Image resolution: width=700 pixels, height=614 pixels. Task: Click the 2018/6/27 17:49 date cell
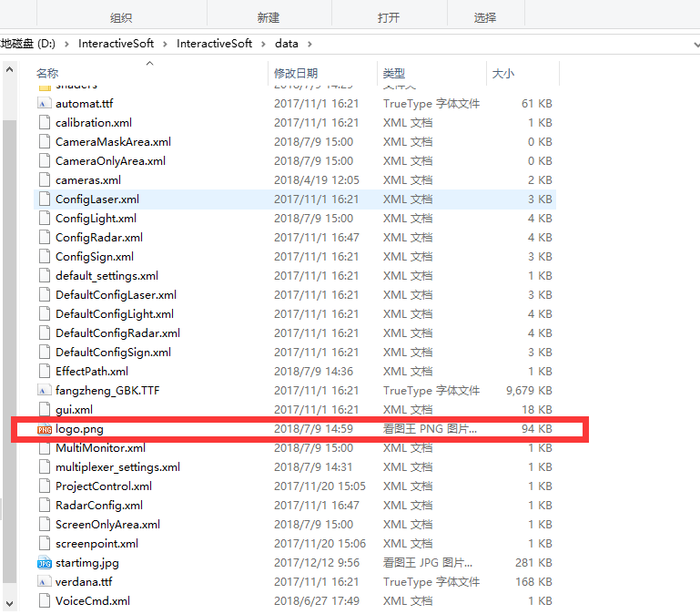317,601
